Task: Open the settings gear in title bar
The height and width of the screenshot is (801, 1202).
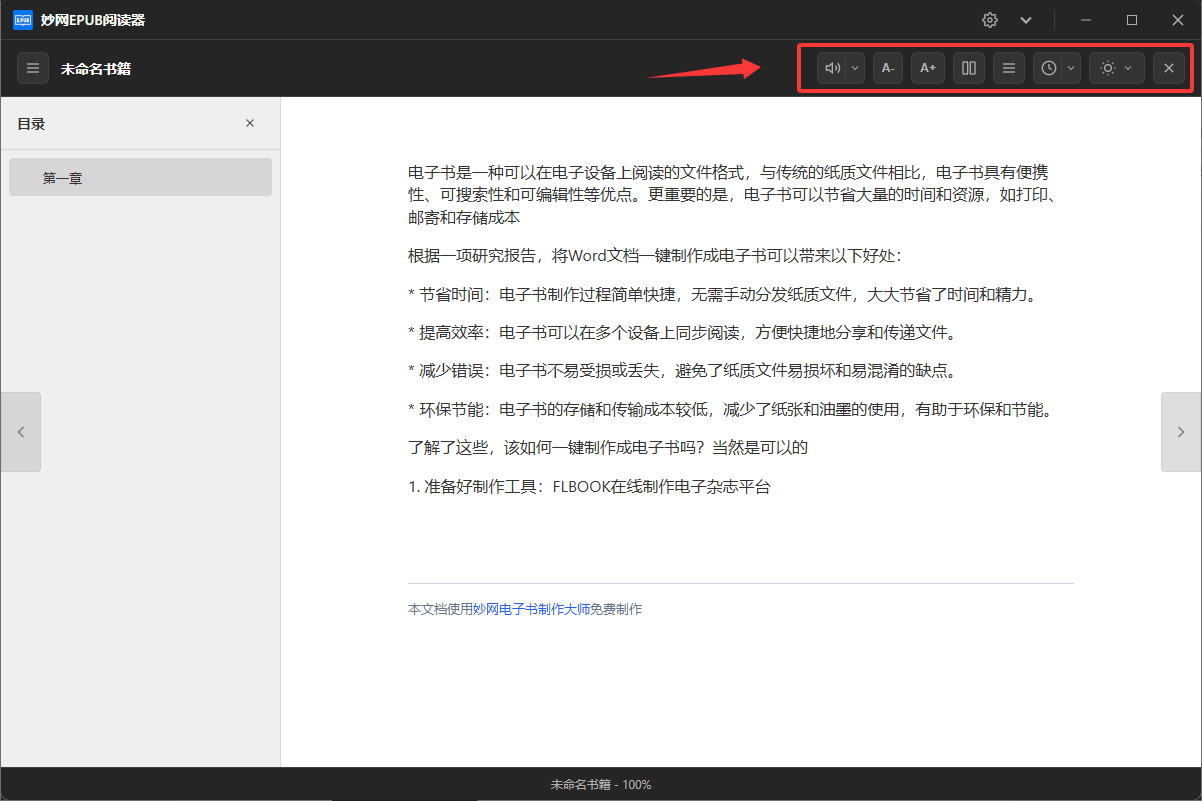Action: point(990,20)
